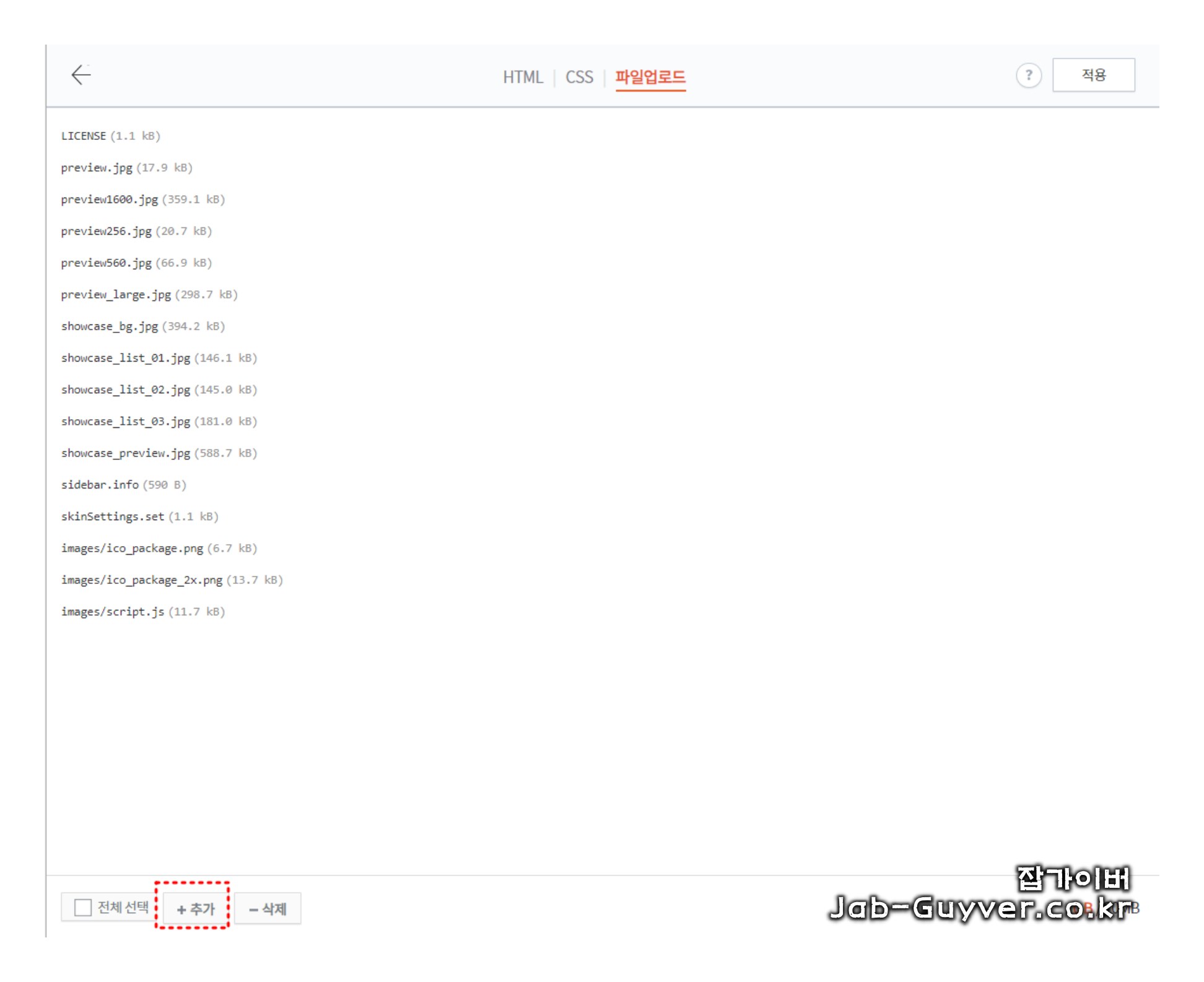1204x982 pixels.
Task: Select images/script.js file entry
Action: click(x=113, y=612)
